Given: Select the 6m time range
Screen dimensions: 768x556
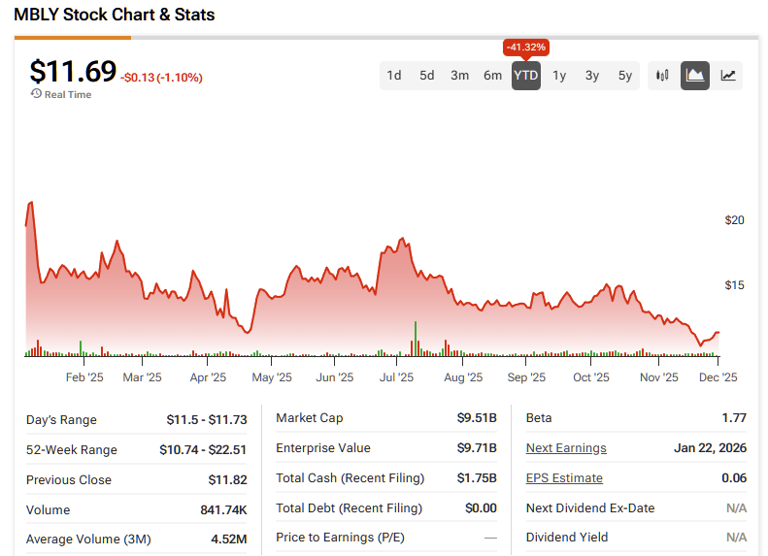Looking at the screenshot, I should pos(493,75).
